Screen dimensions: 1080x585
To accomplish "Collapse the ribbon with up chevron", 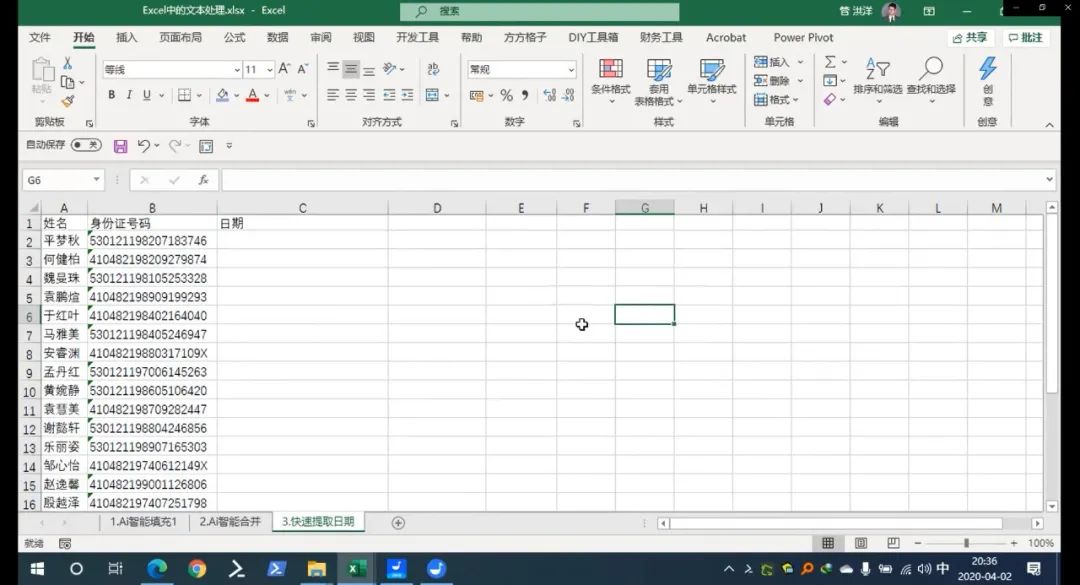I will coord(1049,125).
